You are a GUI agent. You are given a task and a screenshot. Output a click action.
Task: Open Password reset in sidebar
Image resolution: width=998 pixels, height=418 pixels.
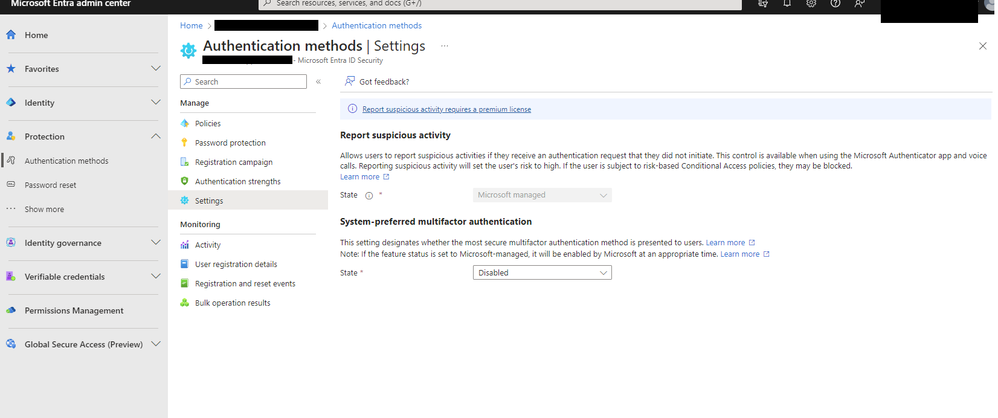click(50, 185)
